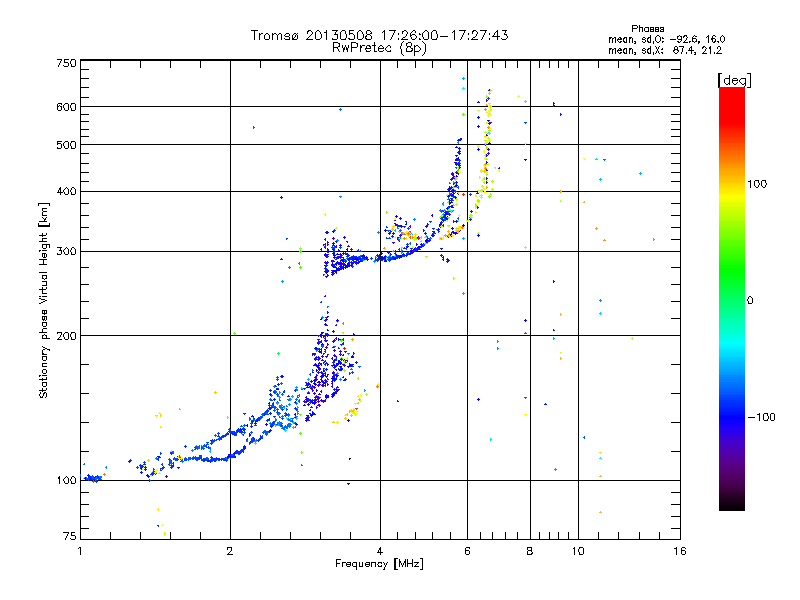Click the x-axis tick label '1'
The height and width of the screenshot is (600, 800).
tap(80, 551)
